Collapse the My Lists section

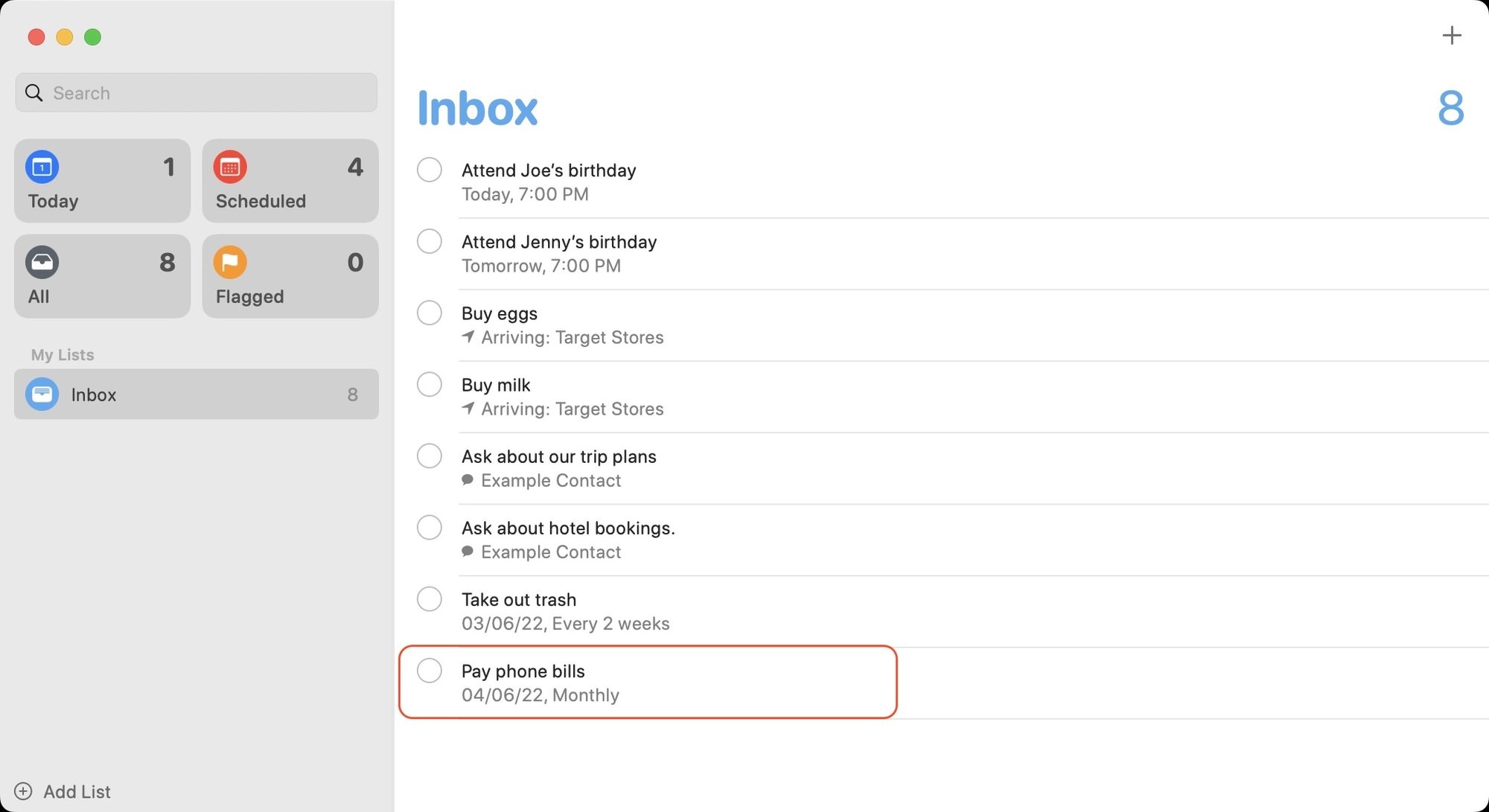(63, 355)
